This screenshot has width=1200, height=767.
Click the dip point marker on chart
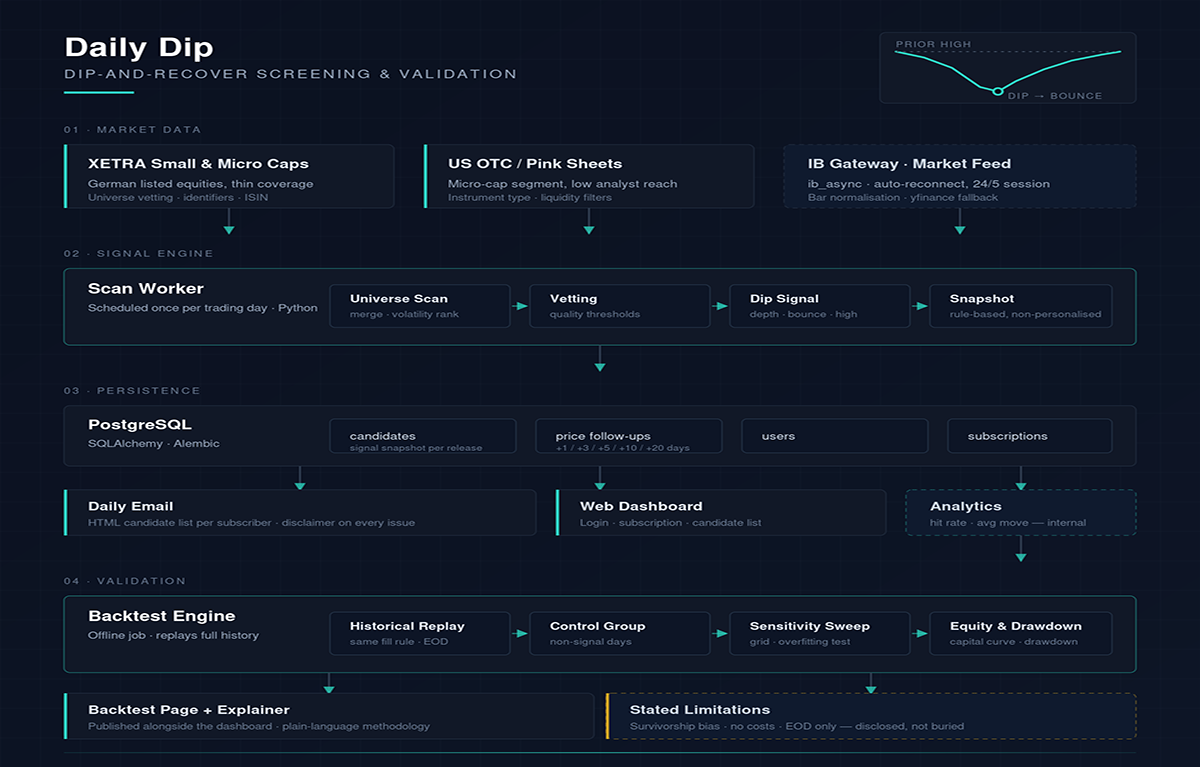pos(997,91)
